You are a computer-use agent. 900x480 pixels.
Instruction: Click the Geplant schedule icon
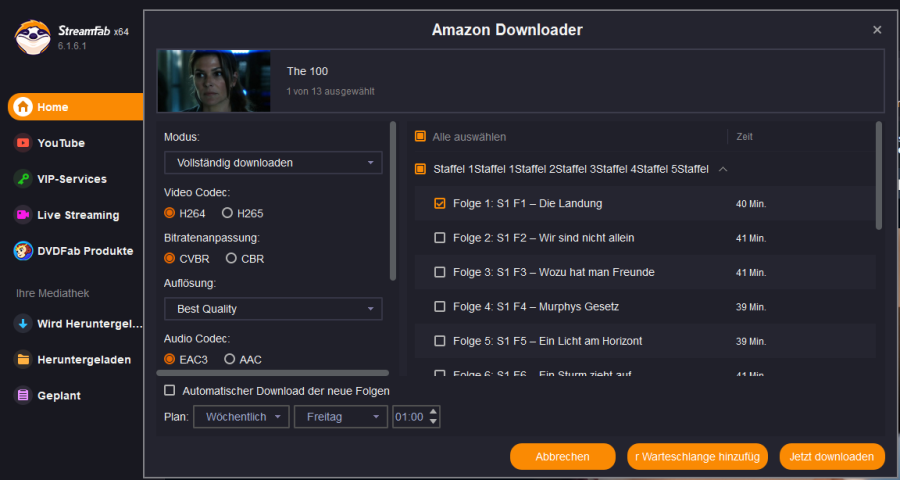pyautogui.click(x=23, y=396)
